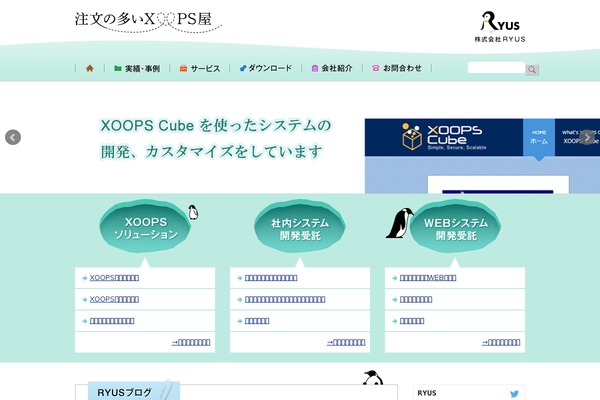Click the ホーム tab in XOOPS Cube slide
The height and width of the screenshot is (400, 600).
(539, 137)
